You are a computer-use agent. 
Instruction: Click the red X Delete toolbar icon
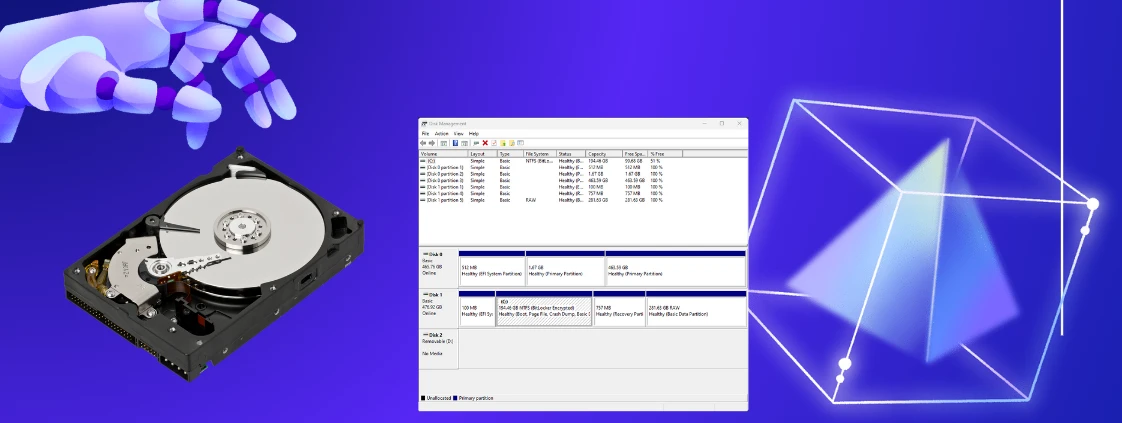click(x=485, y=143)
